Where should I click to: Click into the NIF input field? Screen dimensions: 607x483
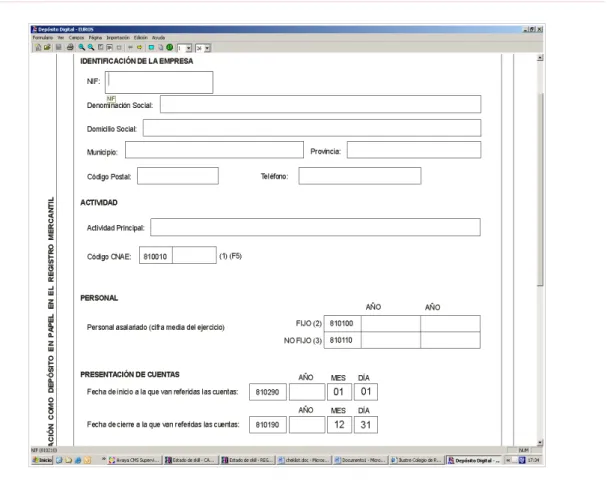[x=159, y=82]
